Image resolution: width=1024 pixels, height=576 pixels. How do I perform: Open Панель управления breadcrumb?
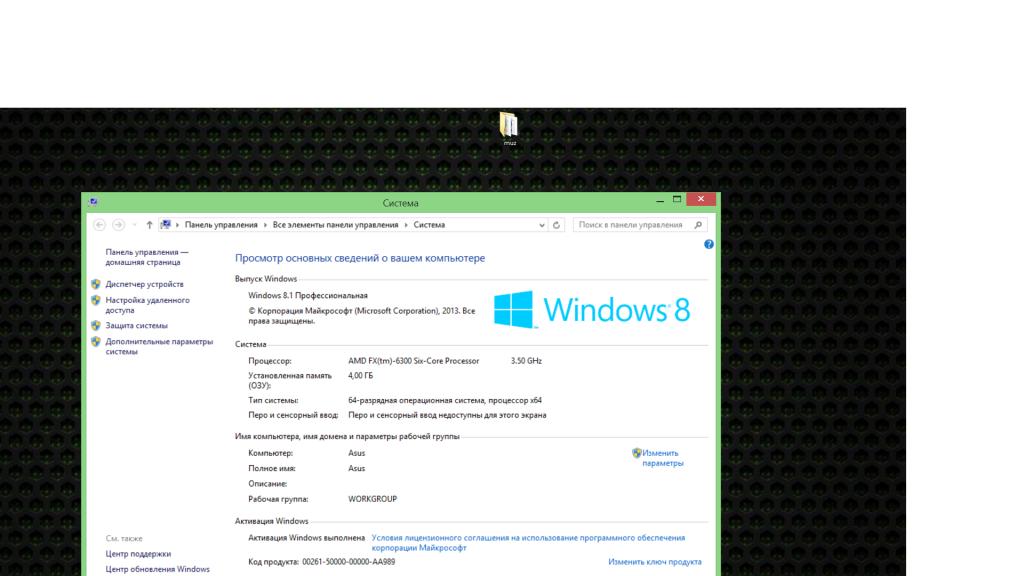coord(221,225)
